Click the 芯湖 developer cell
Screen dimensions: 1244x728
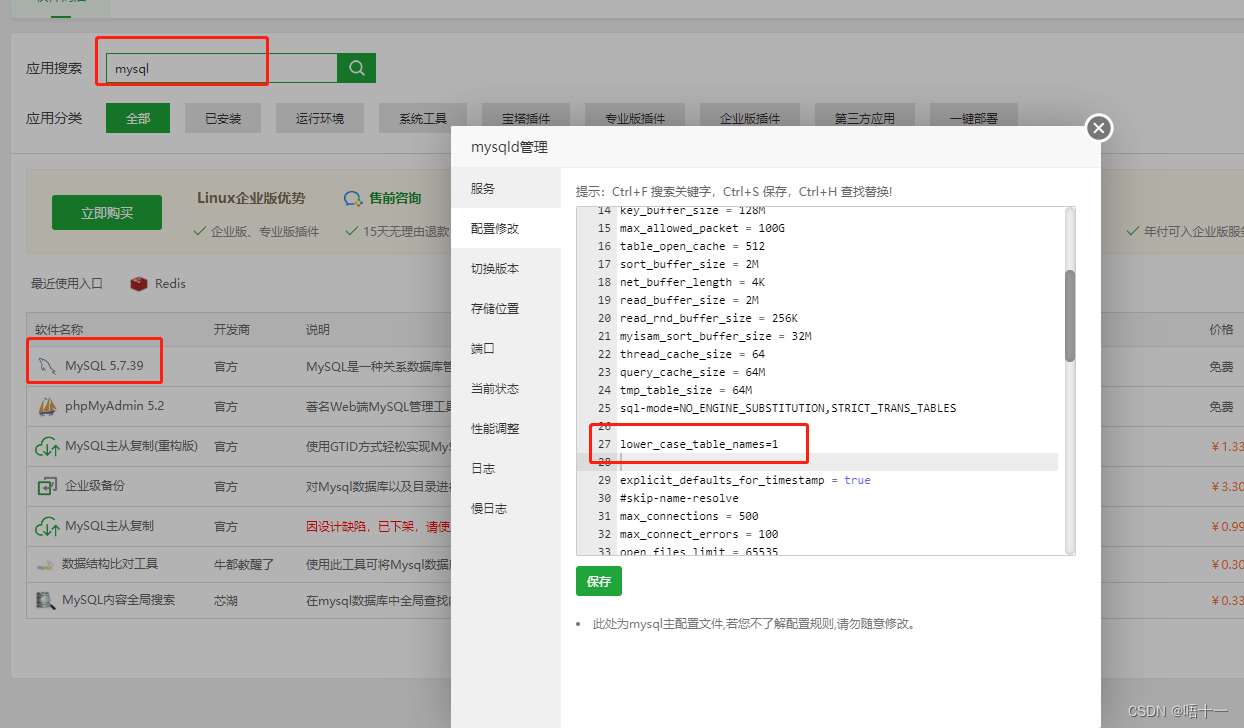(x=225, y=601)
